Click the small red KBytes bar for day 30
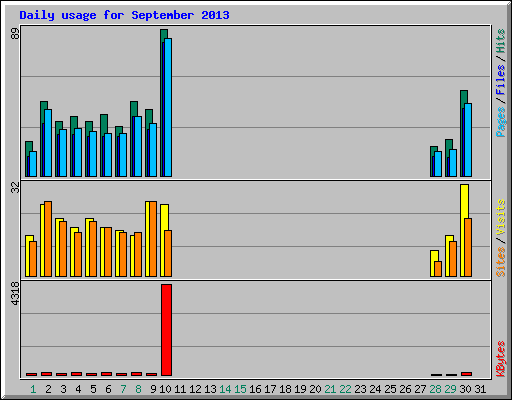 466,374
